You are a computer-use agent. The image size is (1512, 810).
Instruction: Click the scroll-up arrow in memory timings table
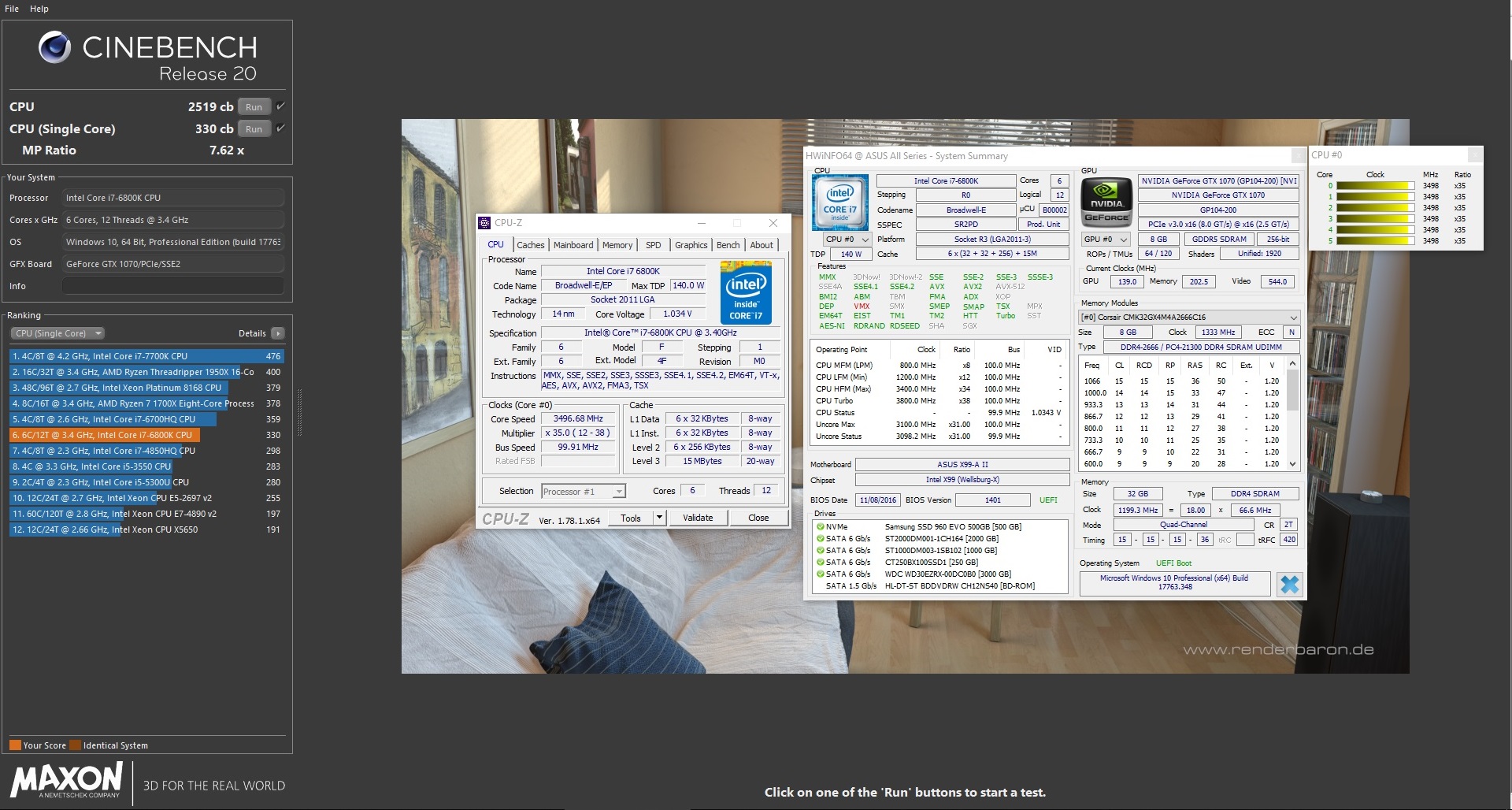point(1292,363)
